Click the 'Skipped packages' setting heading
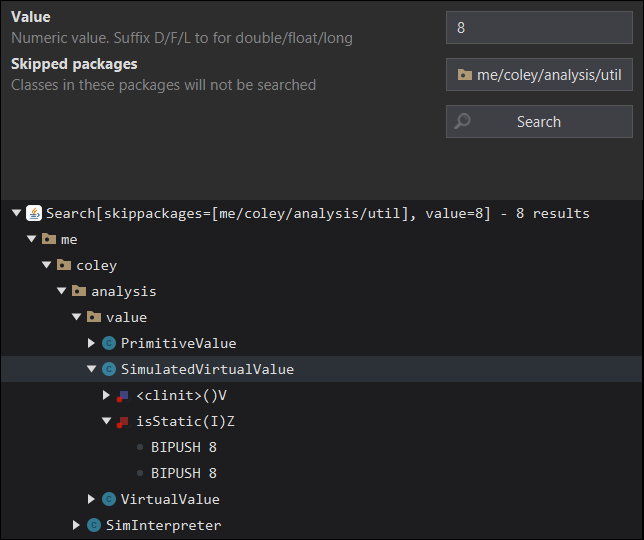This screenshot has width=644, height=540. click(x=74, y=64)
